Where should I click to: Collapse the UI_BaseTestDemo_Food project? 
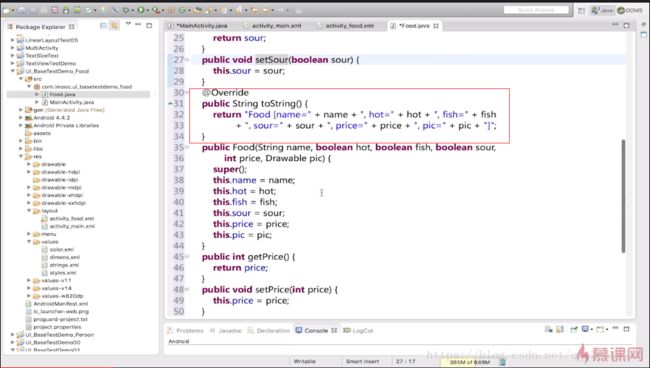click(x=12, y=71)
